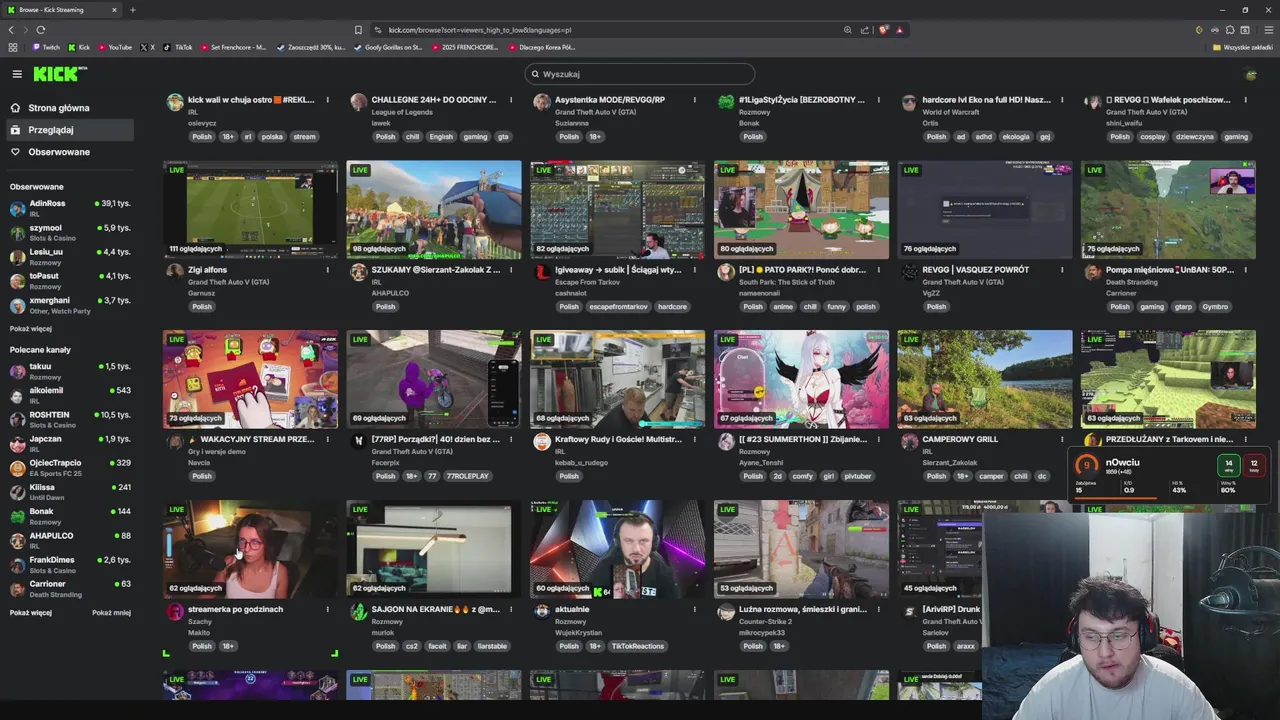Open the YouTube bookmark
Screen dimensions: 1280x720
(x=115, y=47)
